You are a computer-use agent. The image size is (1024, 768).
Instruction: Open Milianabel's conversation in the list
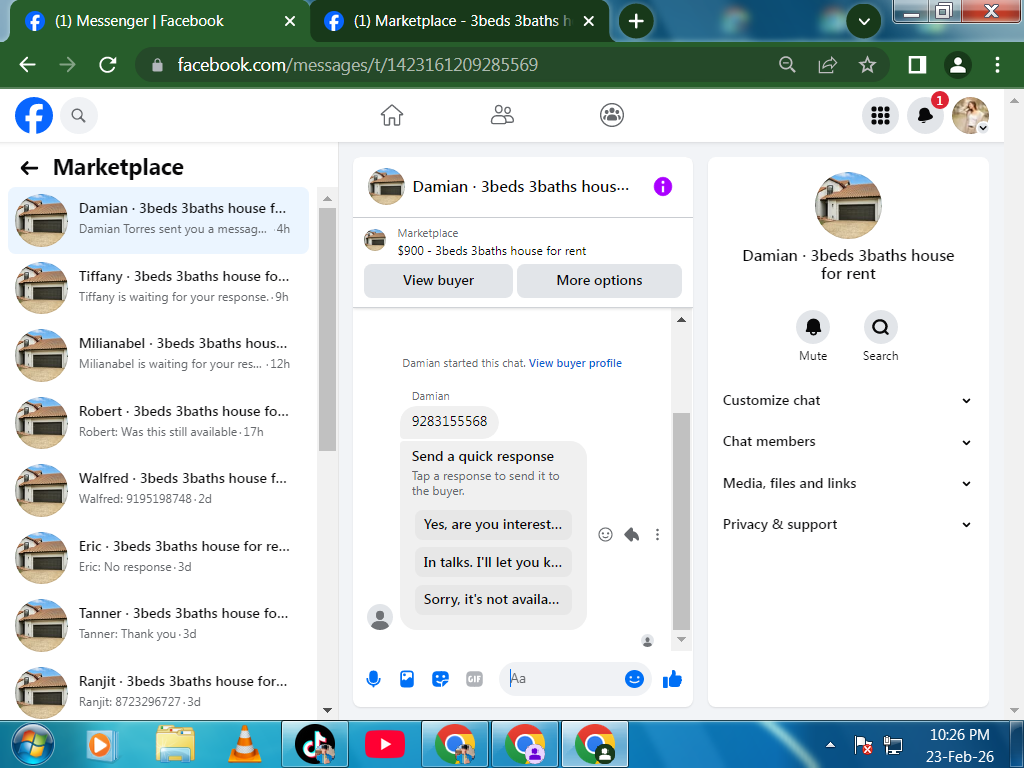[x=159, y=354]
